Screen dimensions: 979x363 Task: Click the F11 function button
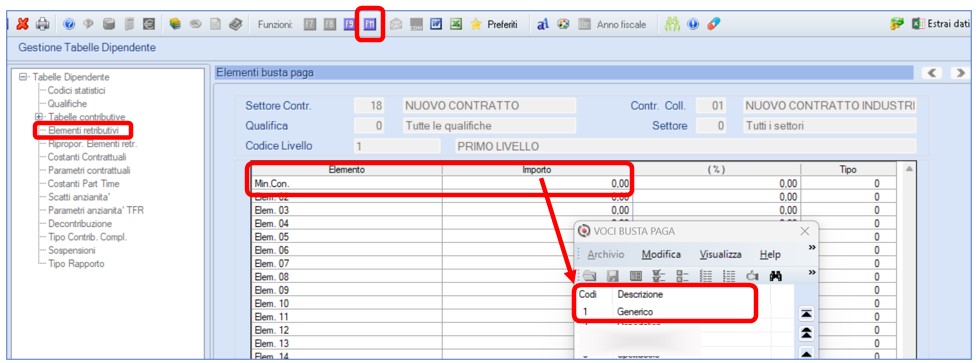click(x=370, y=24)
